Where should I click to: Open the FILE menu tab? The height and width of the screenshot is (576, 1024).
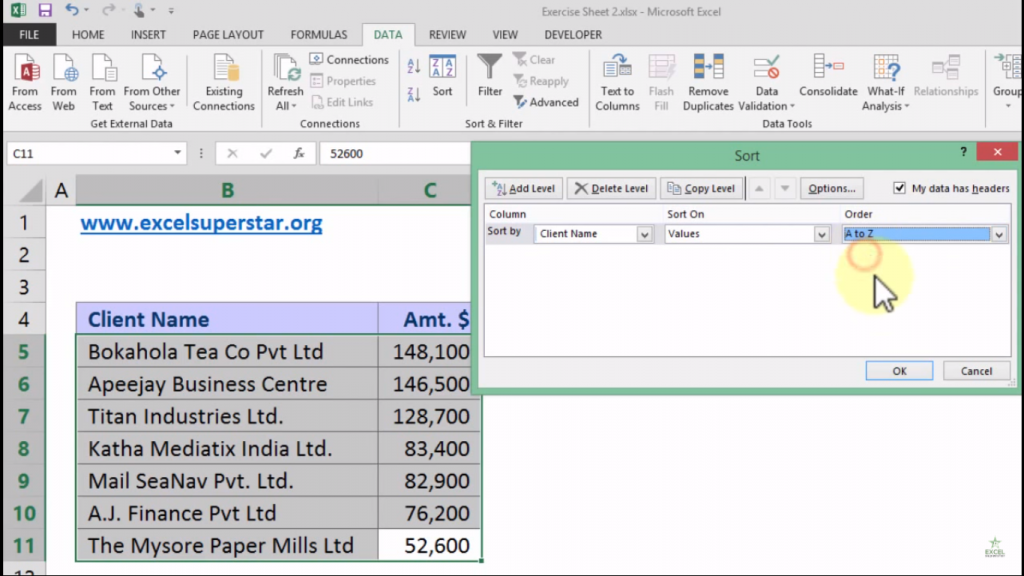point(29,35)
